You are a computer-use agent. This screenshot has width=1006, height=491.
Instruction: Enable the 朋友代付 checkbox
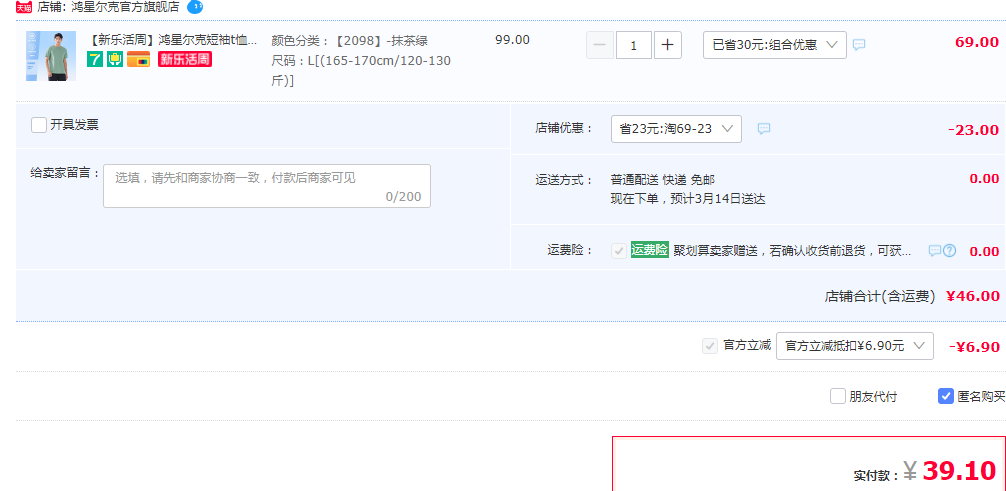tap(838, 396)
